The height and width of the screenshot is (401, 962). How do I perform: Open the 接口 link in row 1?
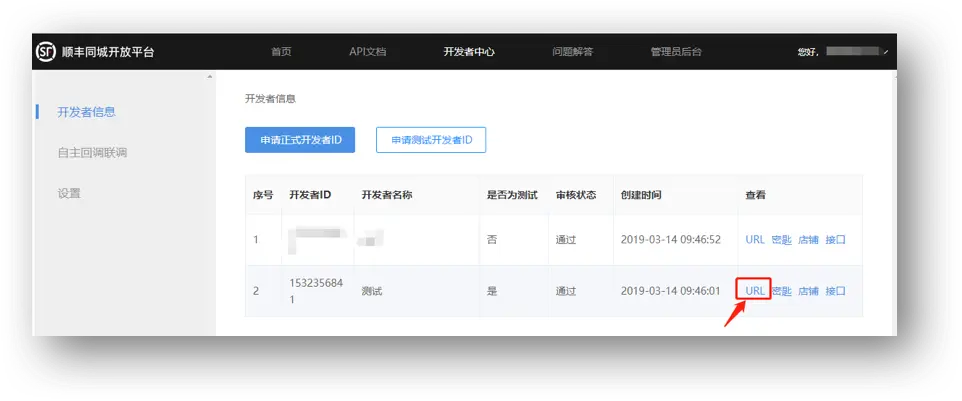(x=836, y=240)
